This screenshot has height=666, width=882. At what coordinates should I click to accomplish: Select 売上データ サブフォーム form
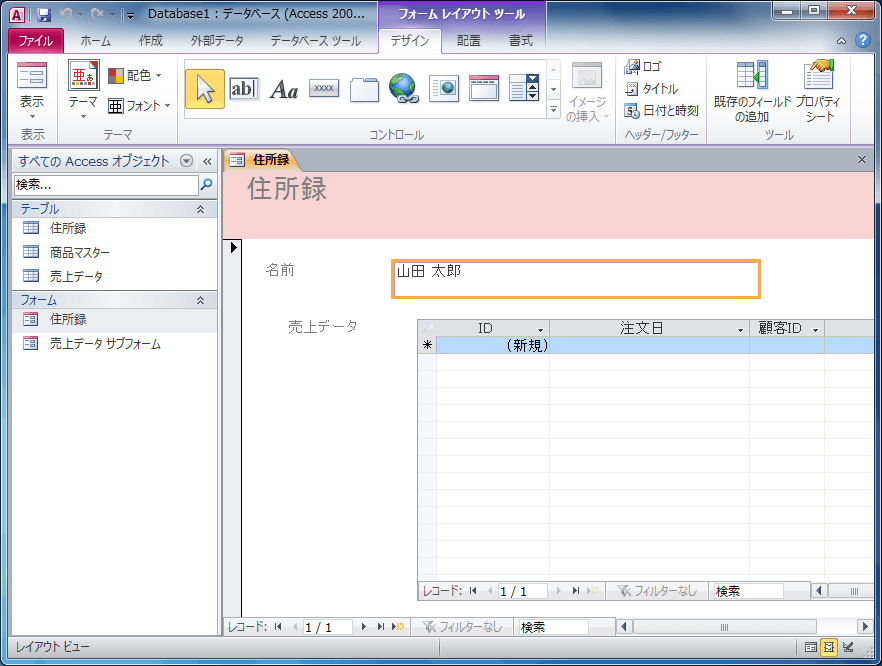pyautogui.click(x=114, y=344)
